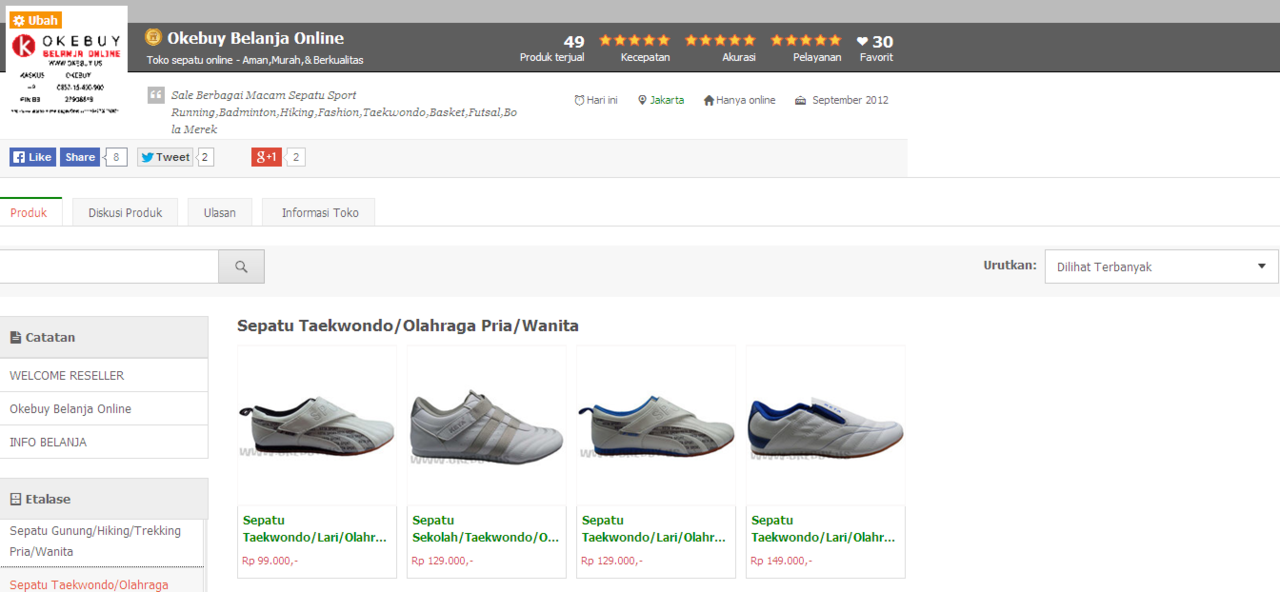Open the Ulasan tab
This screenshot has height=592, width=1280.
220,212
